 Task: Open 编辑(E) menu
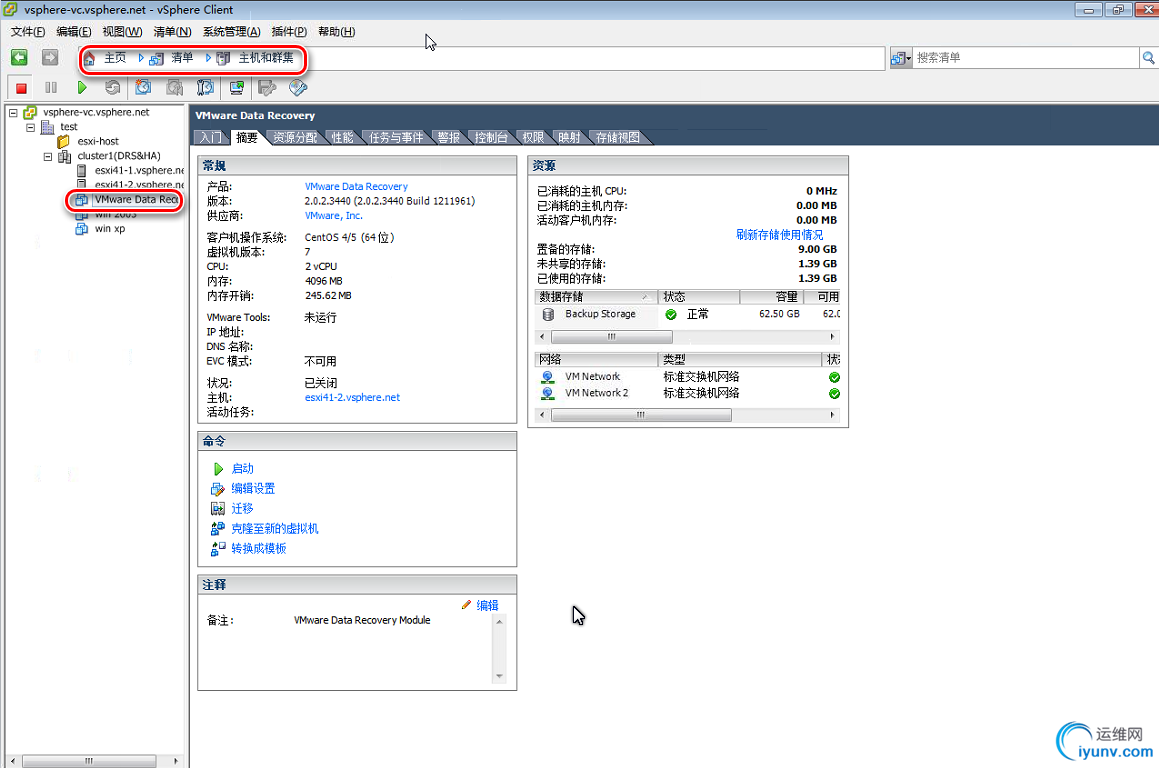pos(73,31)
